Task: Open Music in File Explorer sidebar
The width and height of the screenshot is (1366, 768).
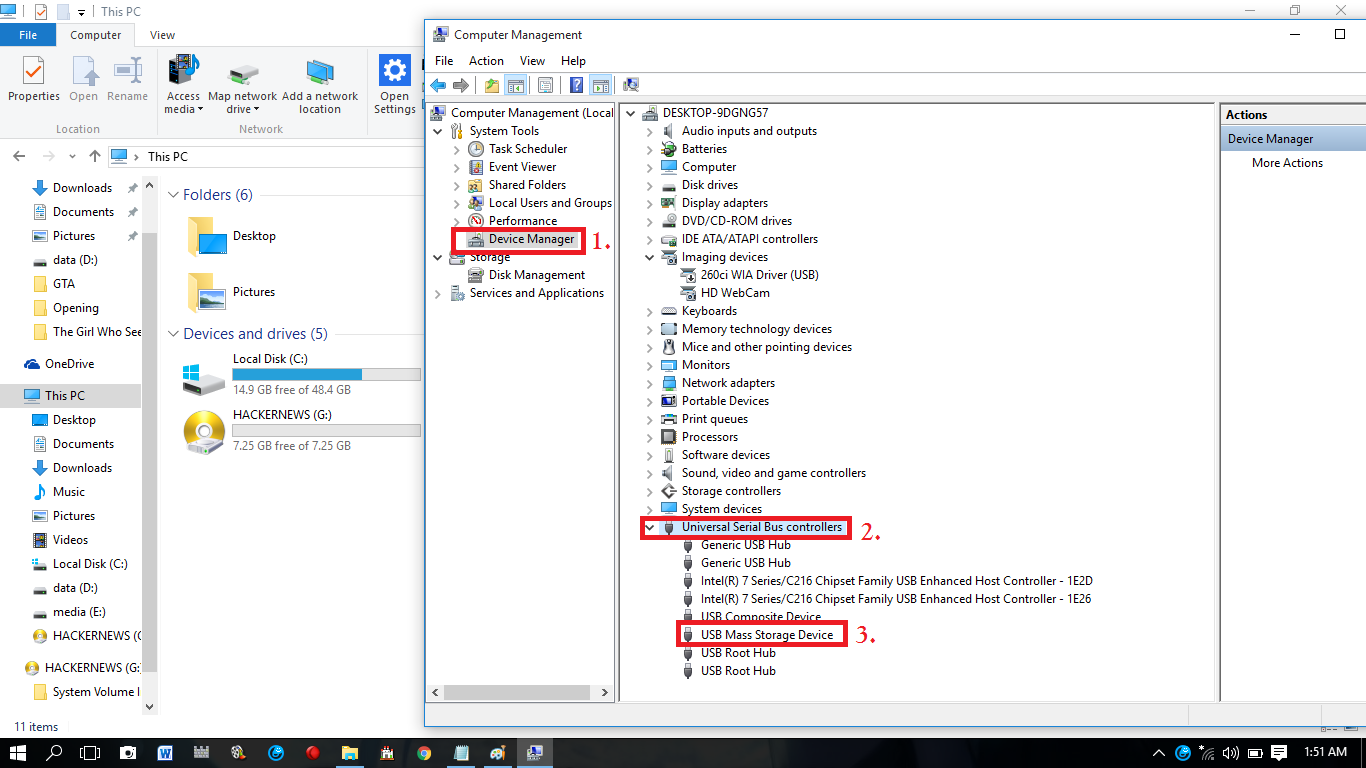Action: [69, 492]
